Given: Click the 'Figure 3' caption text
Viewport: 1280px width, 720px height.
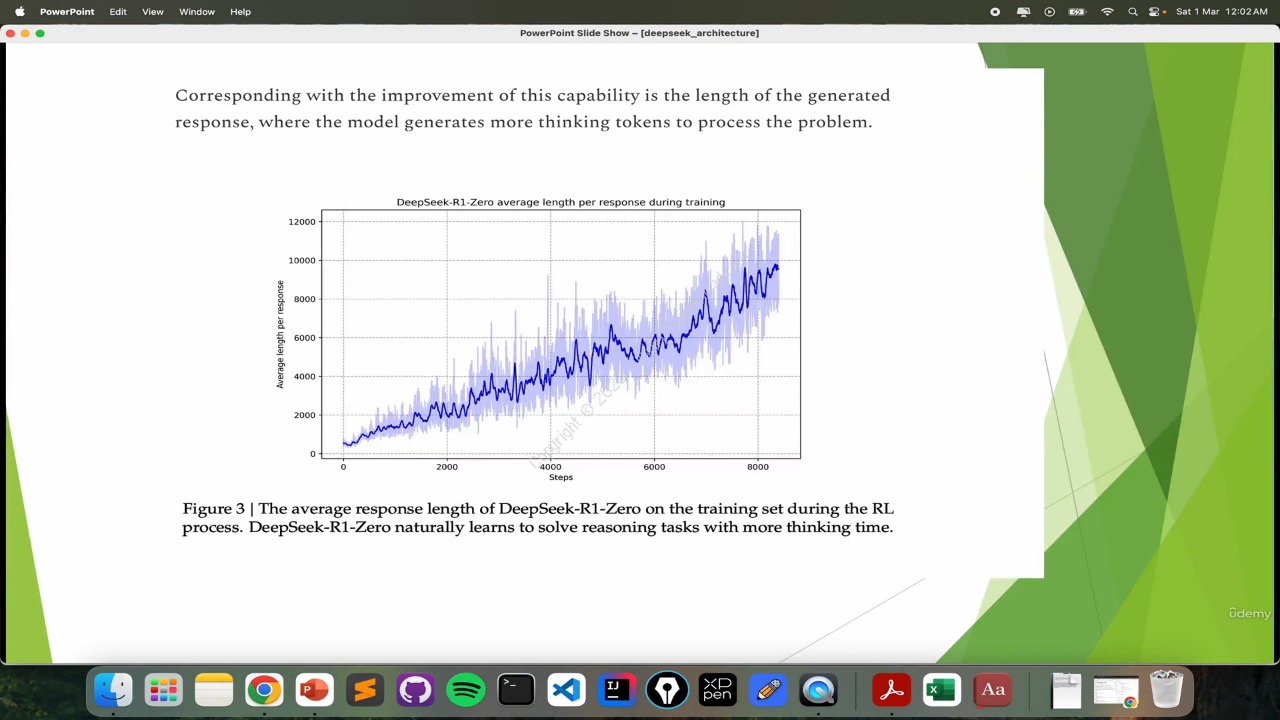Looking at the screenshot, I should (538, 518).
